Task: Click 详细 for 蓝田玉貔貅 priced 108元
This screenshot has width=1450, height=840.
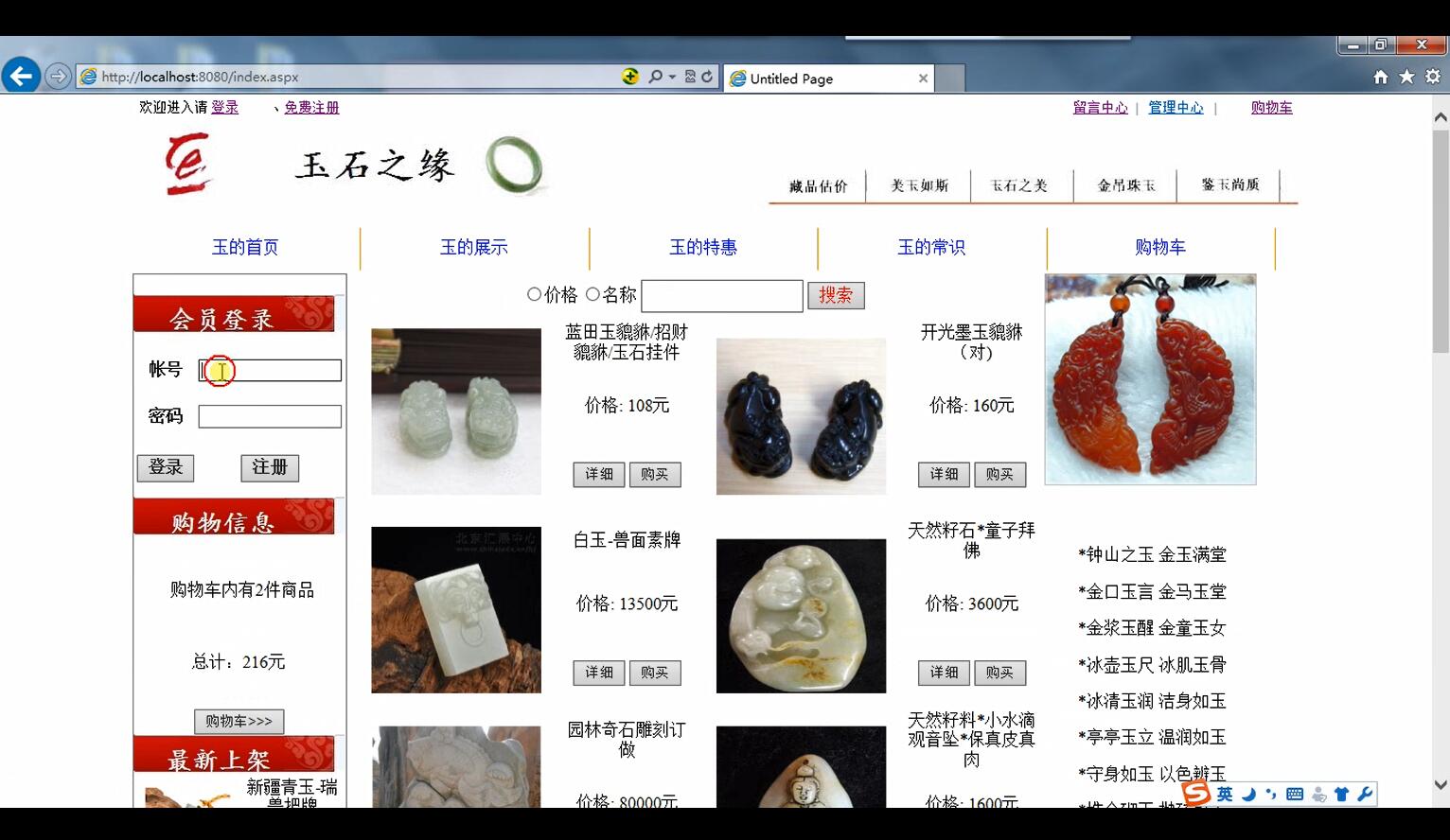Action: coord(599,475)
